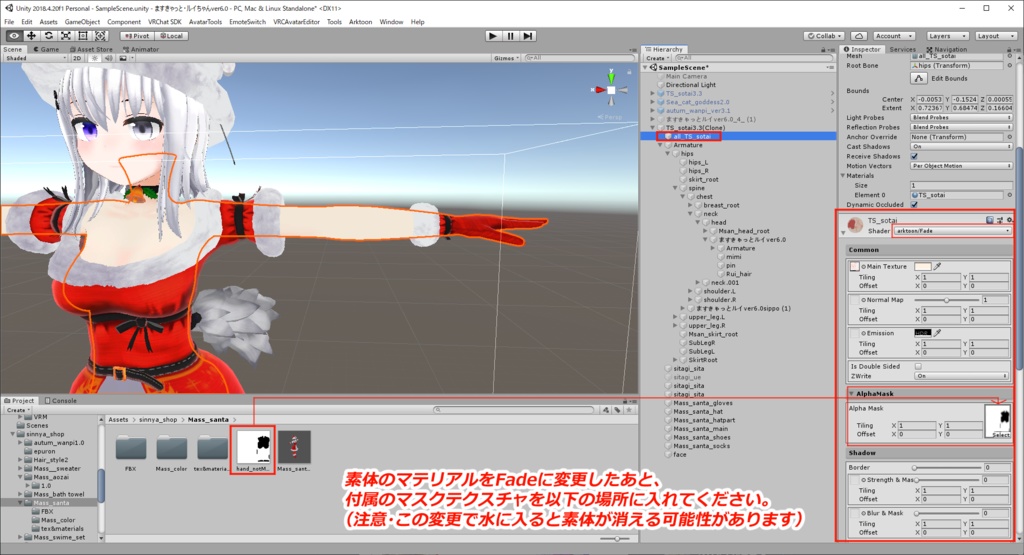
Task: Open the VRChat SDK menu
Action: pyautogui.click(x=165, y=22)
